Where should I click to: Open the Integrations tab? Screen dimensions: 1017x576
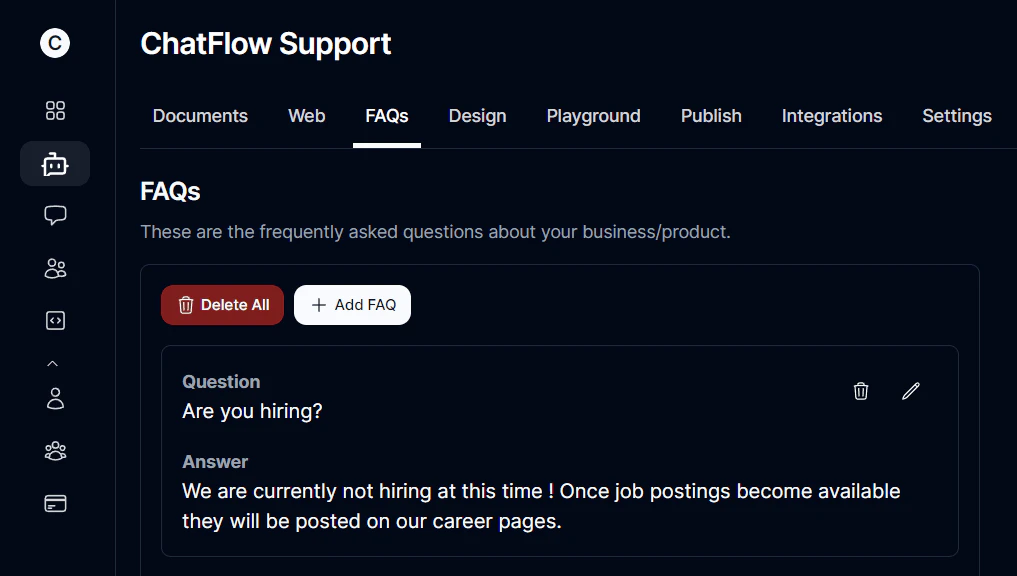[x=832, y=116]
